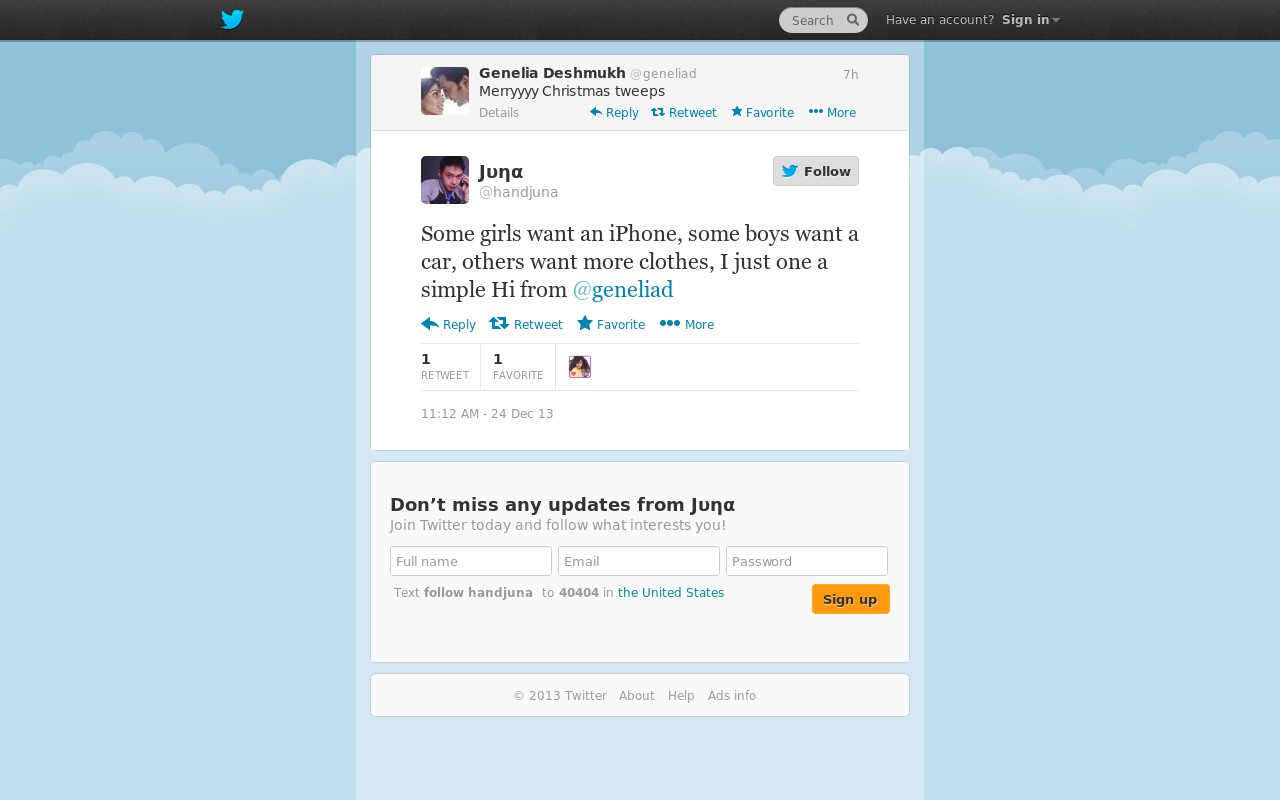Image resolution: width=1280 pixels, height=800 pixels.
Task: Open the Sign in dropdown
Action: 1030,20
